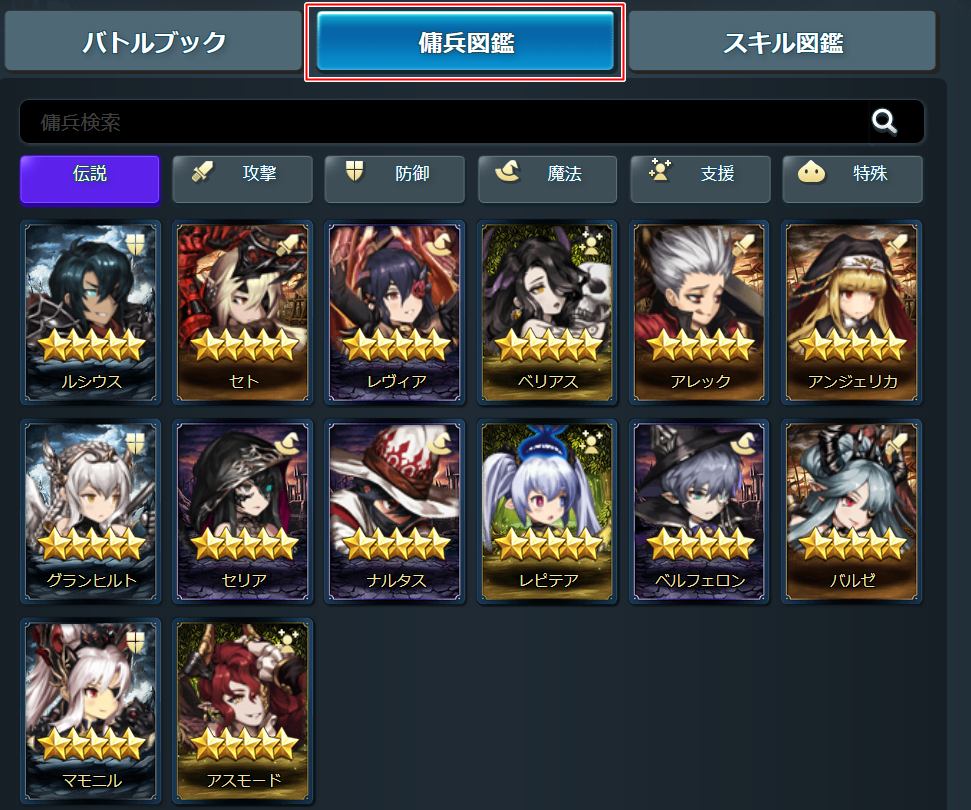Image resolution: width=971 pixels, height=810 pixels.
Task: Toggle the 攻撃 attack filter
Action: coord(242,180)
